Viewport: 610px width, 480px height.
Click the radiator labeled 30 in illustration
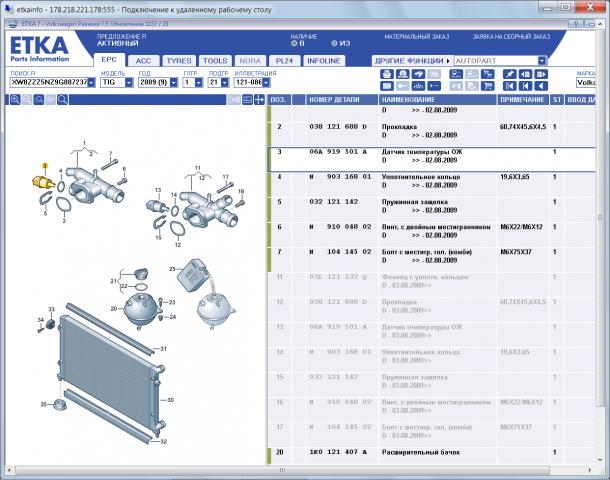(x=111, y=373)
